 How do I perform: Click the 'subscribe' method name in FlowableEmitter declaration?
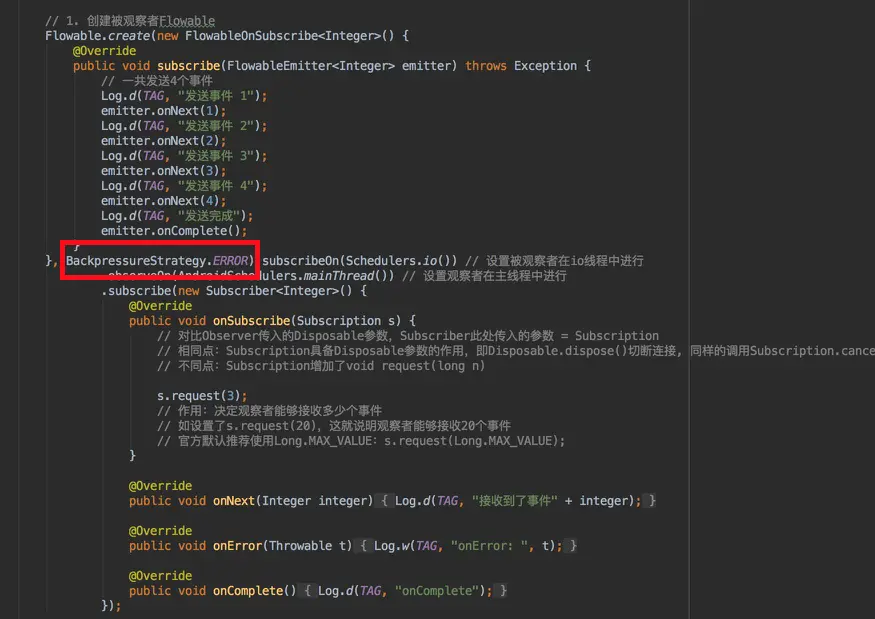pyautogui.click(x=189, y=66)
